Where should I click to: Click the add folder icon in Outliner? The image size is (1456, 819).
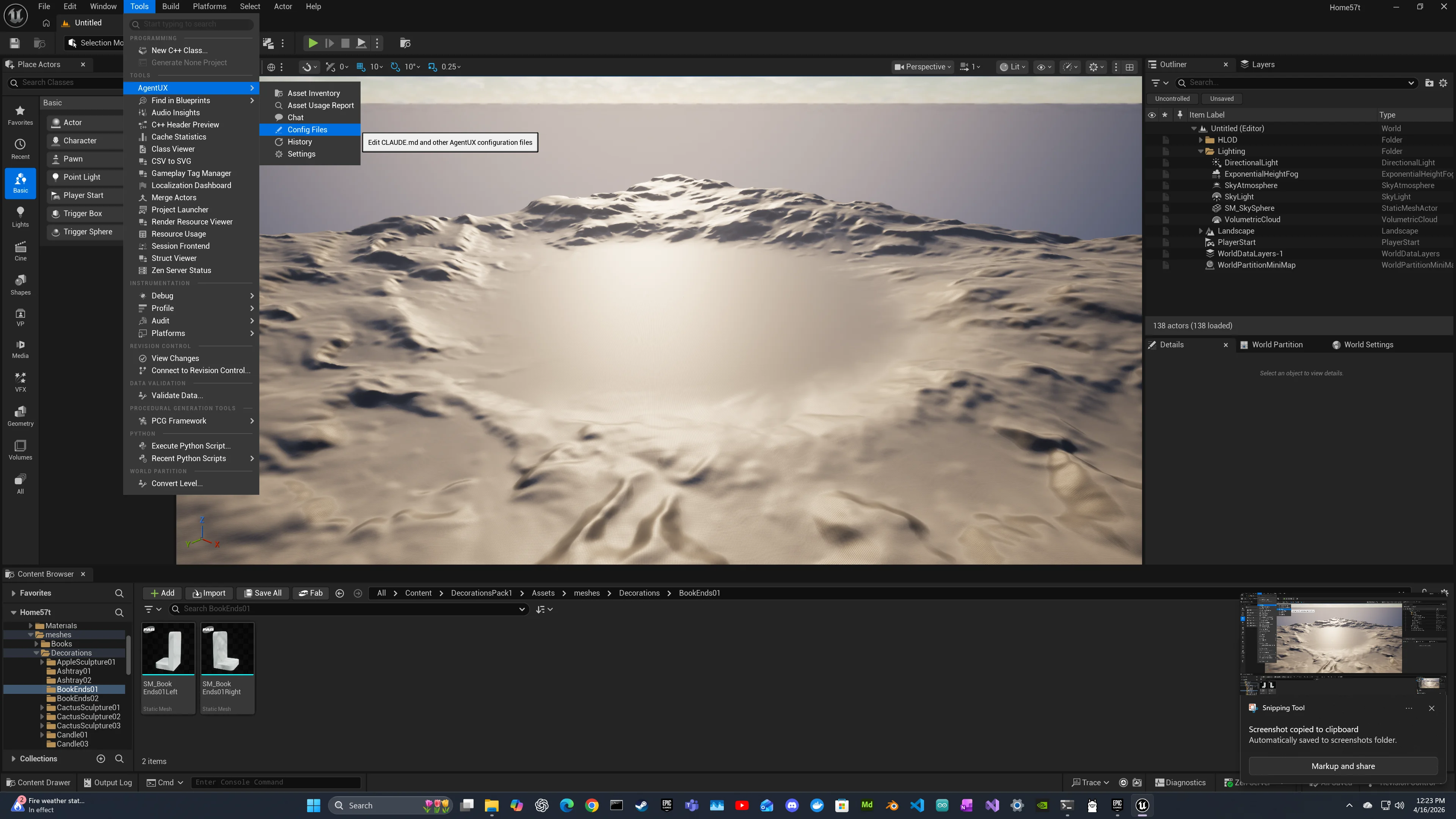(1429, 83)
